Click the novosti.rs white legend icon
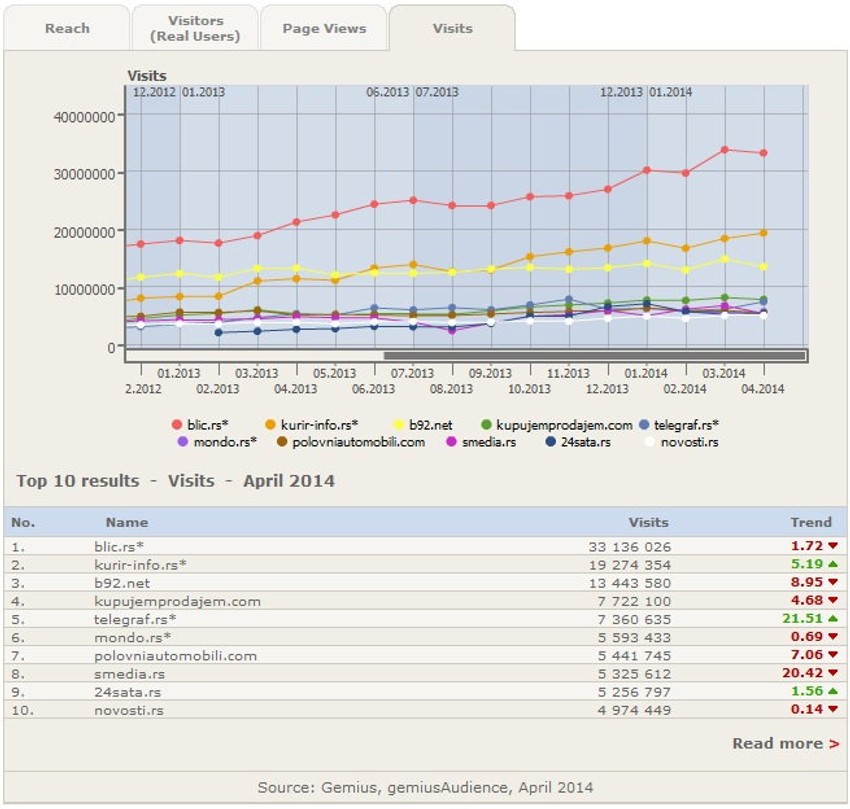This screenshot has width=850, height=809. pos(650,441)
